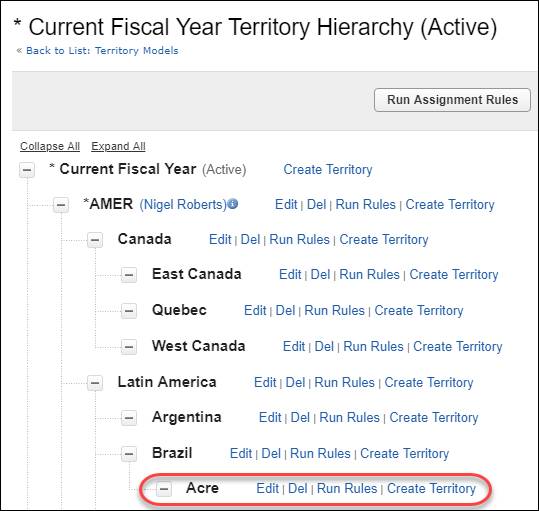The width and height of the screenshot is (539, 511).
Task: Delete the Argentina territory
Action: (300, 418)
